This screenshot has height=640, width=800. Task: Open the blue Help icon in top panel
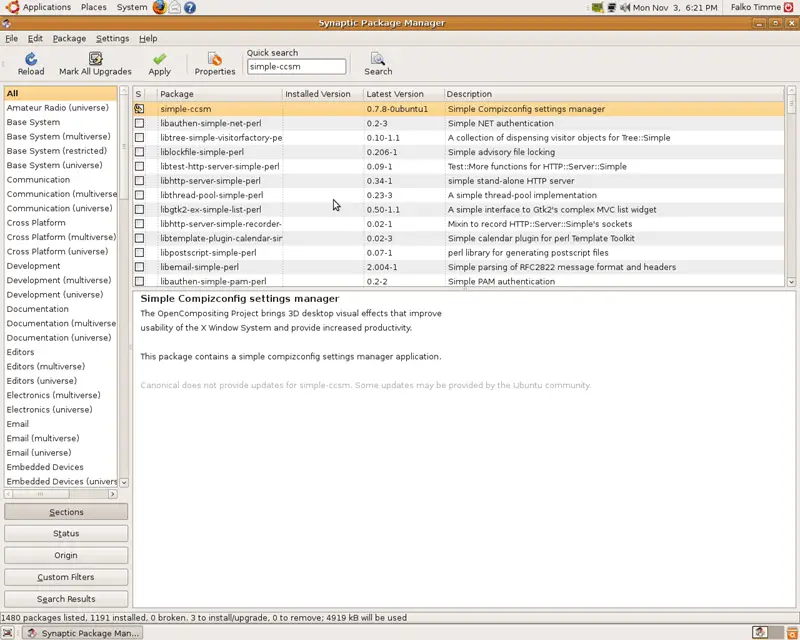[190, 7]
